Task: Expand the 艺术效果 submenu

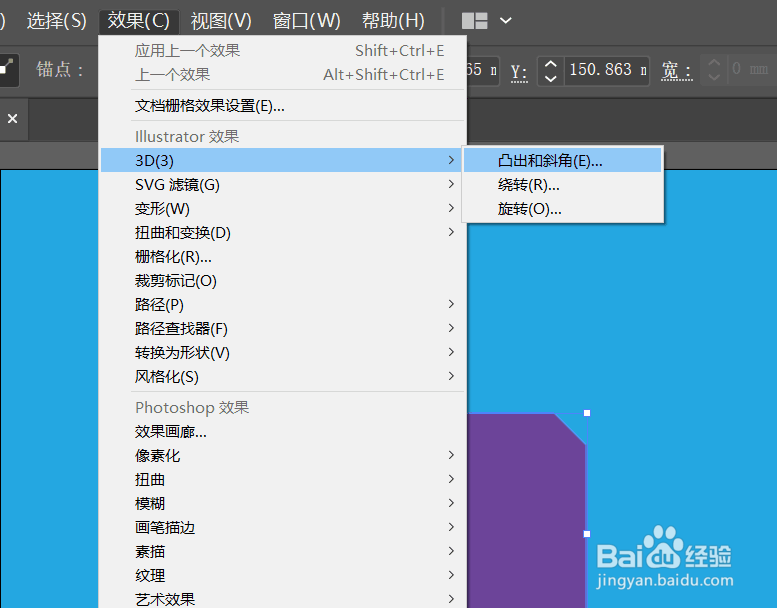Action: point(283,599)
